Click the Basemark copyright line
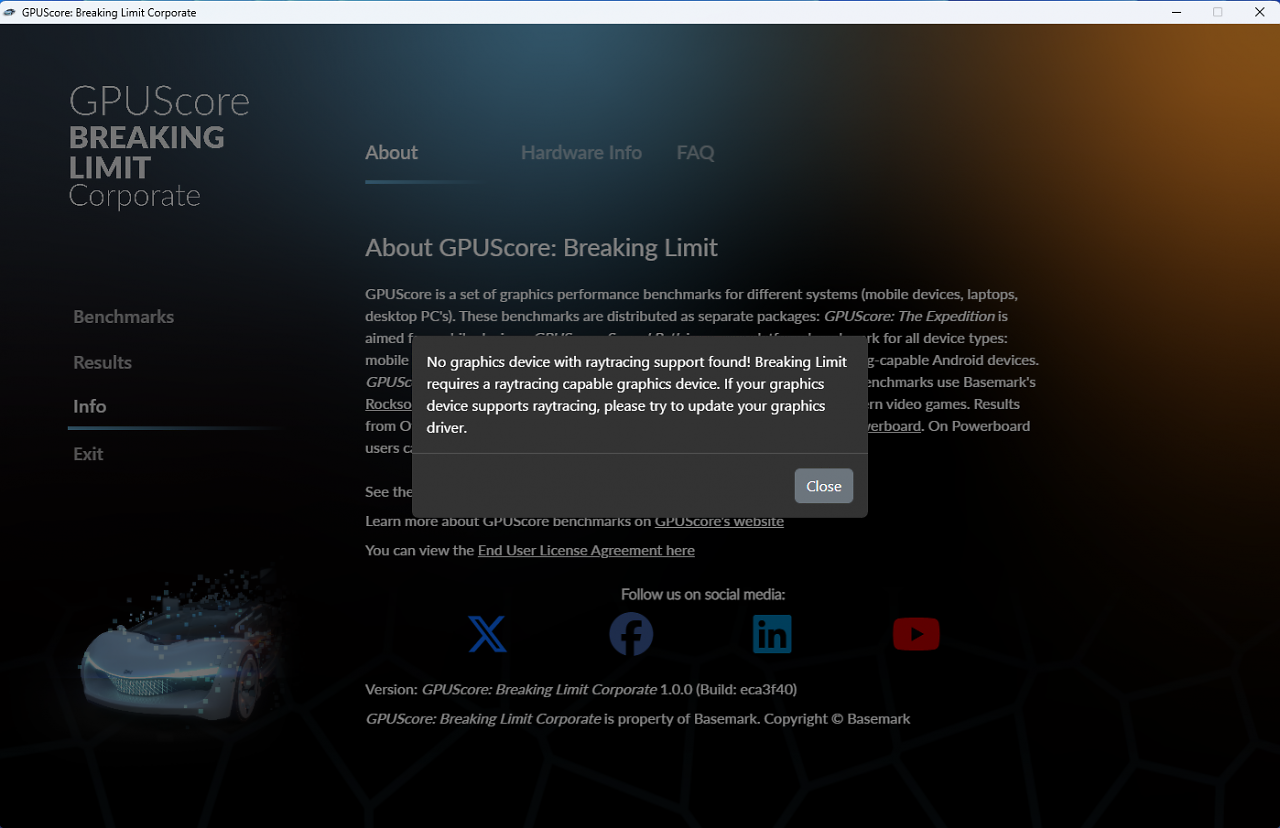 pyautogui.click(x=638, y=718)
